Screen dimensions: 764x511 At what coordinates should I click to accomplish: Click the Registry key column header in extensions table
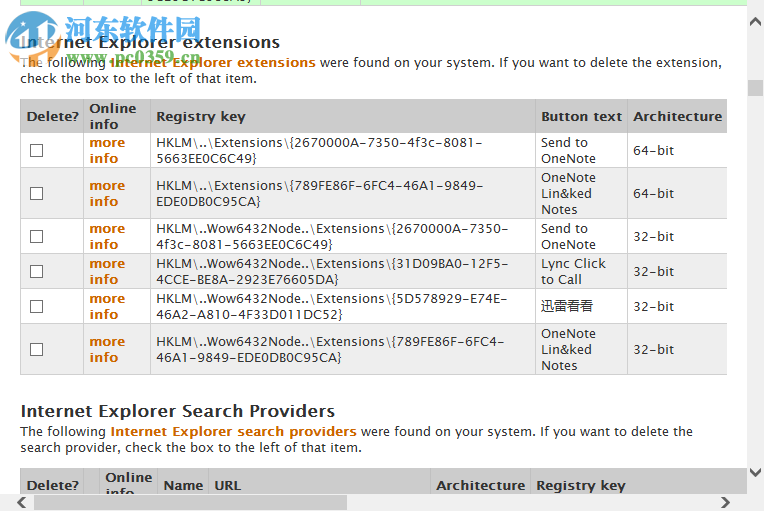(x=201, y=117)
